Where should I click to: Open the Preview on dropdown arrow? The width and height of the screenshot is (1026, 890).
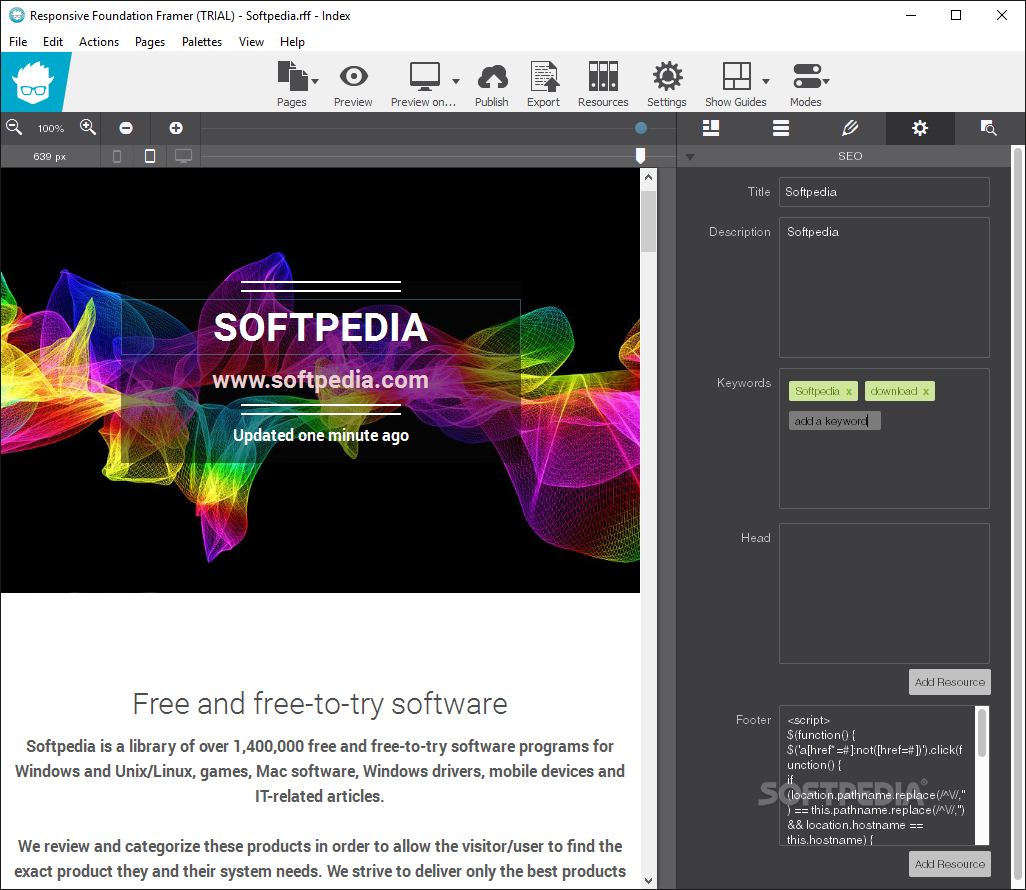[x=456, y=81]
